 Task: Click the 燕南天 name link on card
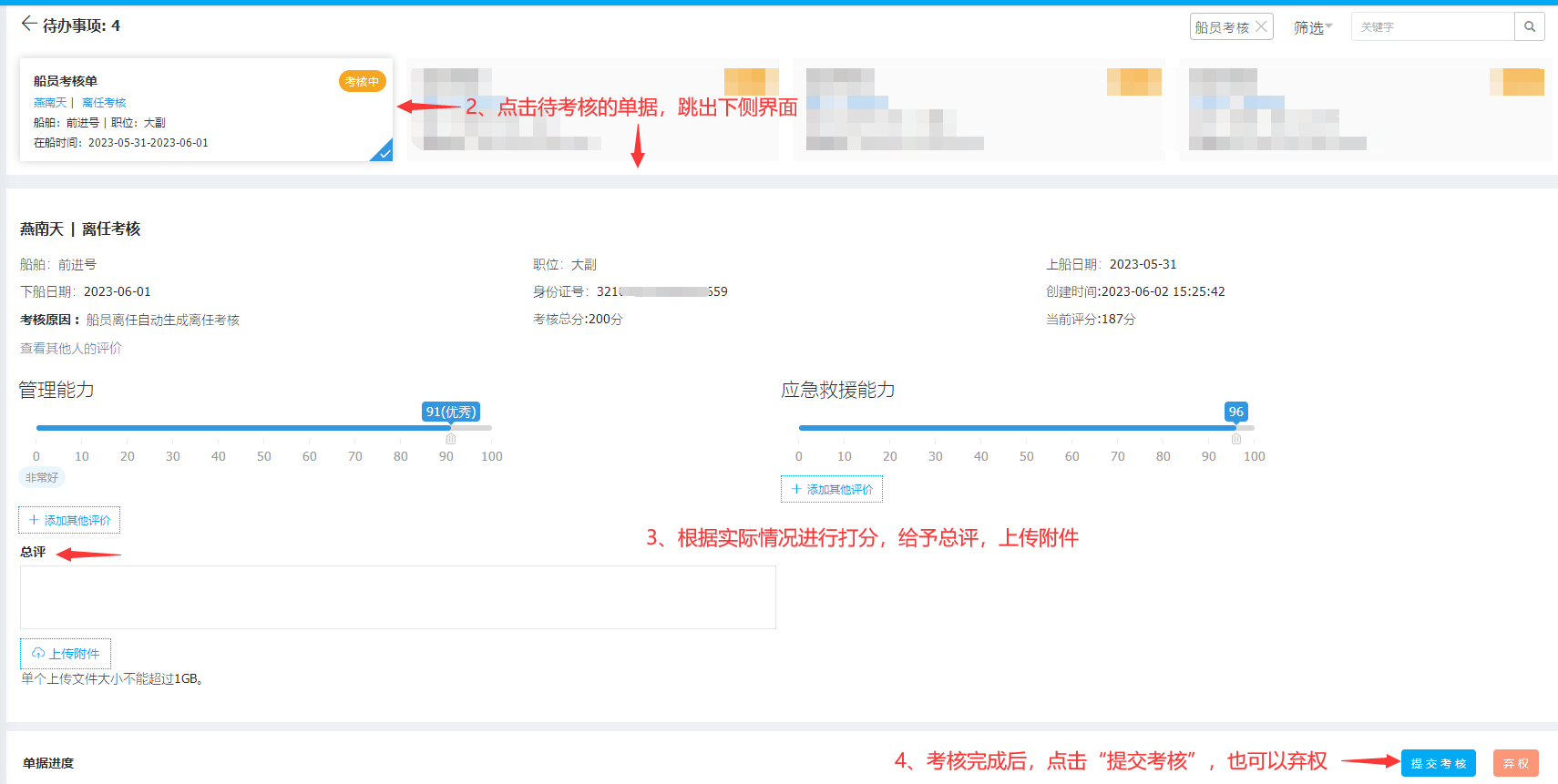point(50,103)
